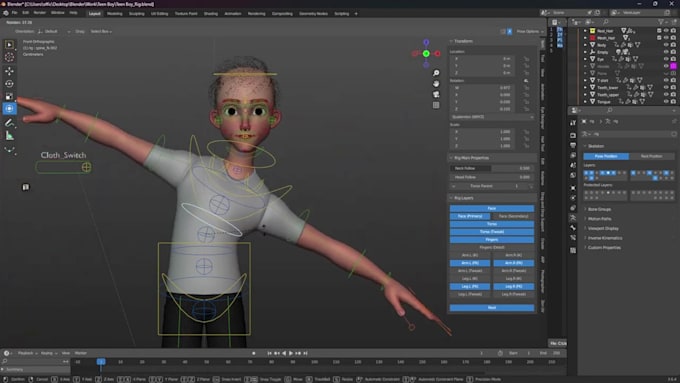
Task: Hide Teeth_lower via eye icon
Action: pos(666,87)
